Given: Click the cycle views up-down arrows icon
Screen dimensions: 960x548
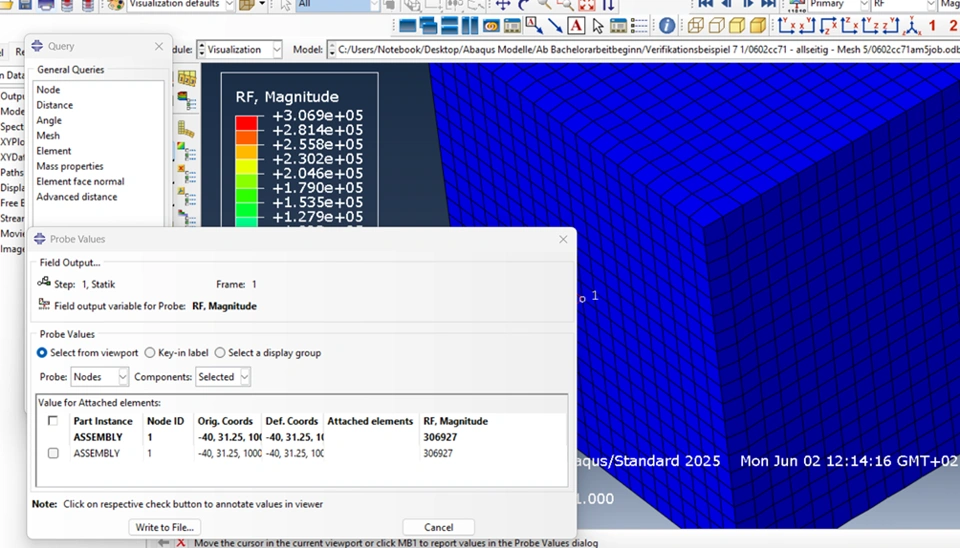Looking at the screenshot, I should click(608, 5).
